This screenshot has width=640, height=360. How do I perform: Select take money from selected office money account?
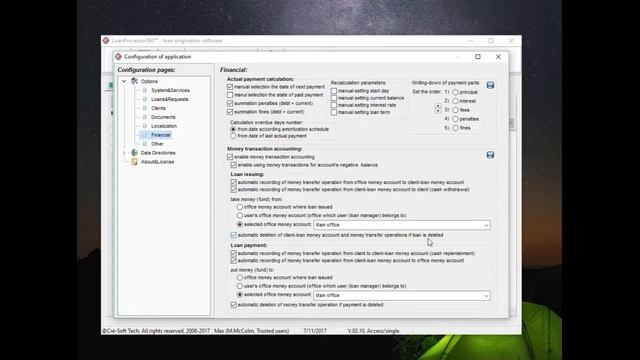(x=240, y=224)
